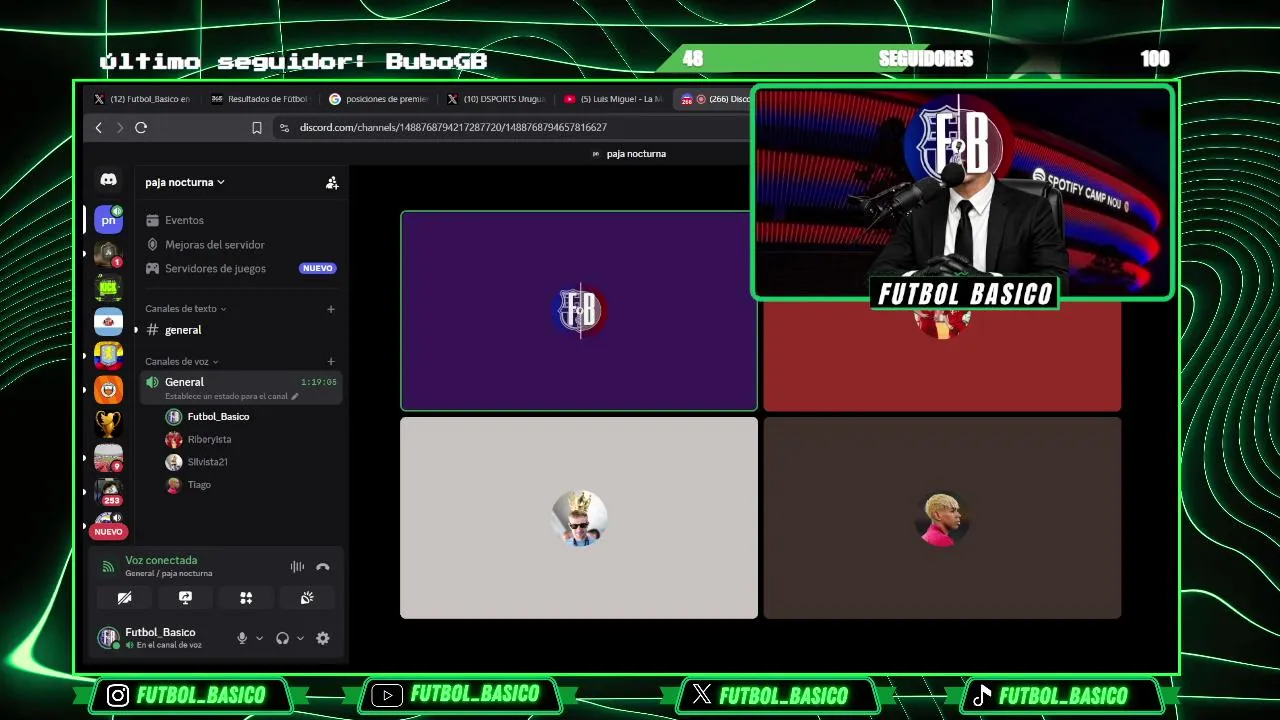Viewport: 1280px width, 720px height.
Task: Open the orange crest server icon
Action: click(x=108, y=389)
